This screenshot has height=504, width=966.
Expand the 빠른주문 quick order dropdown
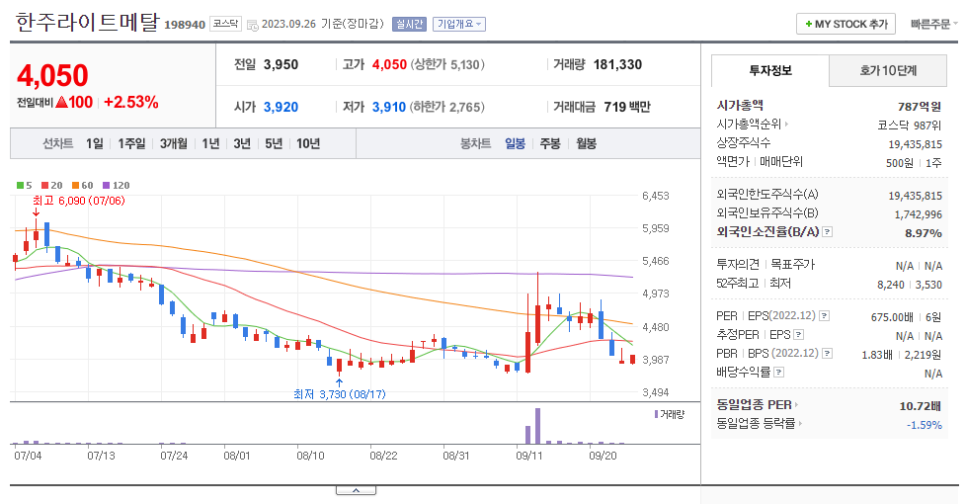[x=934, y=24]
